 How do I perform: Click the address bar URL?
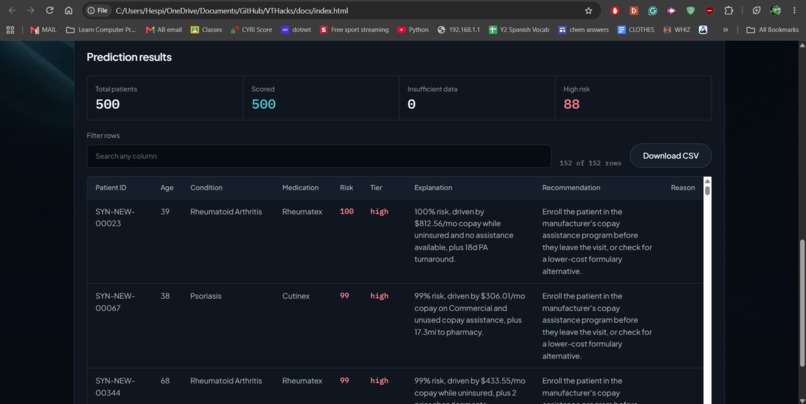232,10
